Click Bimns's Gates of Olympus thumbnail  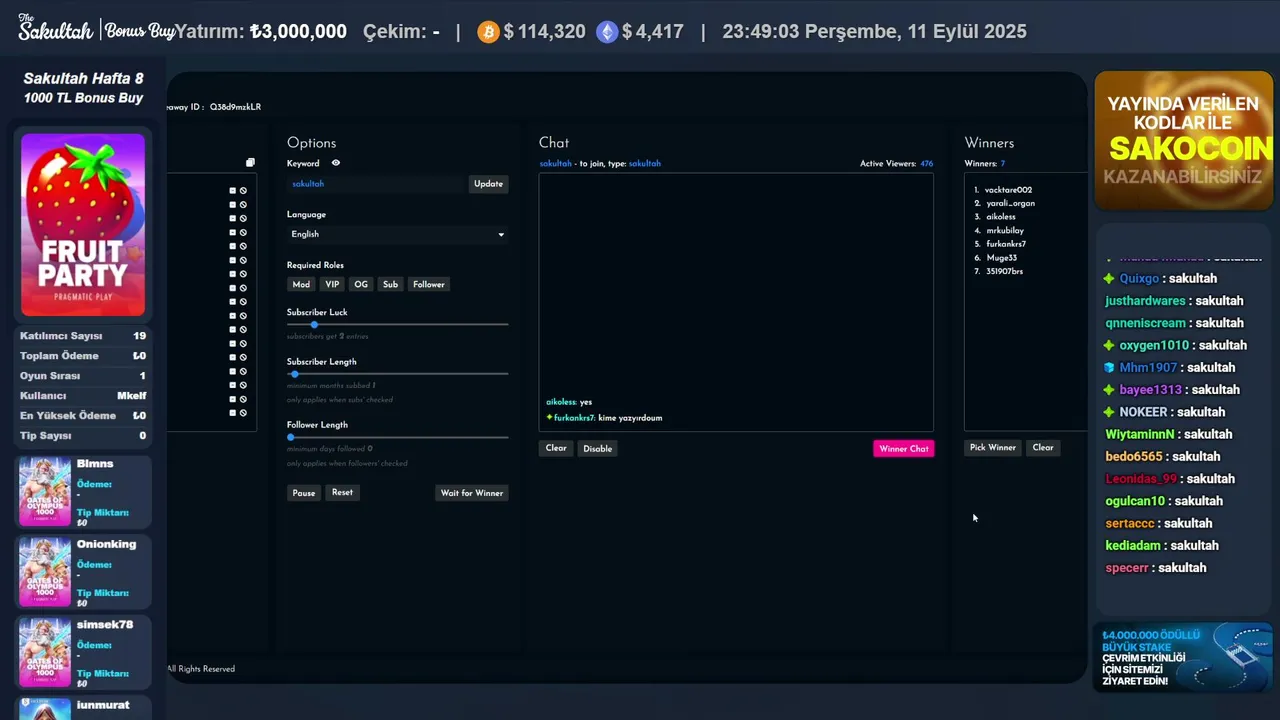(45, 492)
